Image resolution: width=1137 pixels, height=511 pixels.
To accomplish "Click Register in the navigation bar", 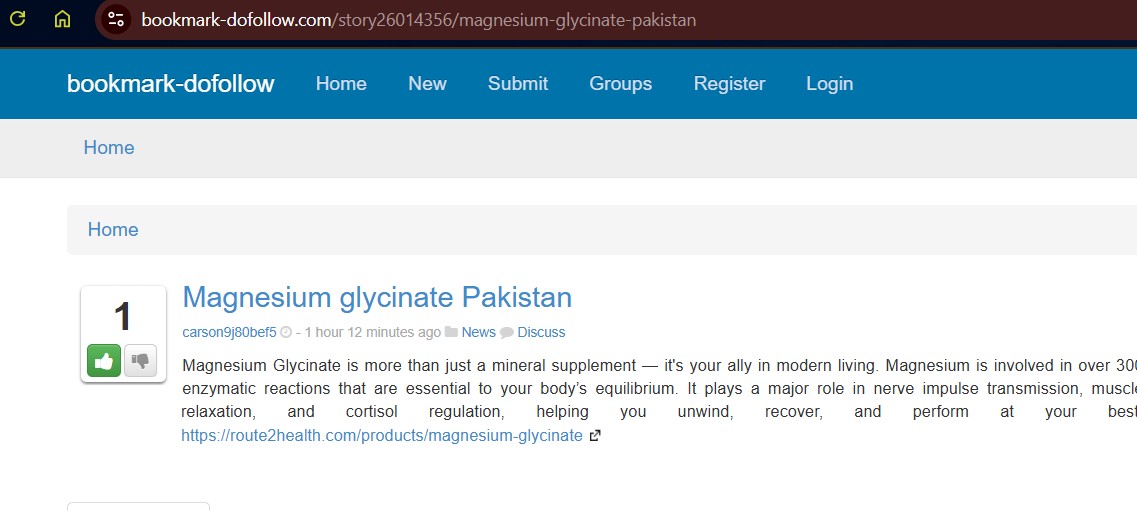I will tap(729, 84).
